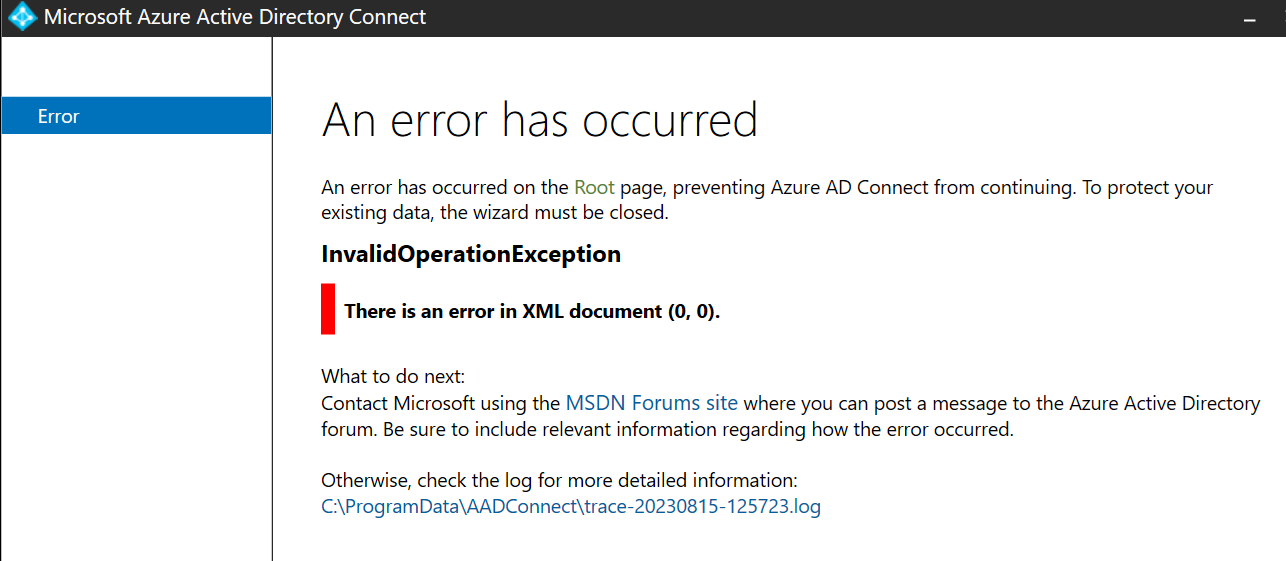Click the 'An error has occurred' heading
The image size is (1286, 561).
coord(540,120)
